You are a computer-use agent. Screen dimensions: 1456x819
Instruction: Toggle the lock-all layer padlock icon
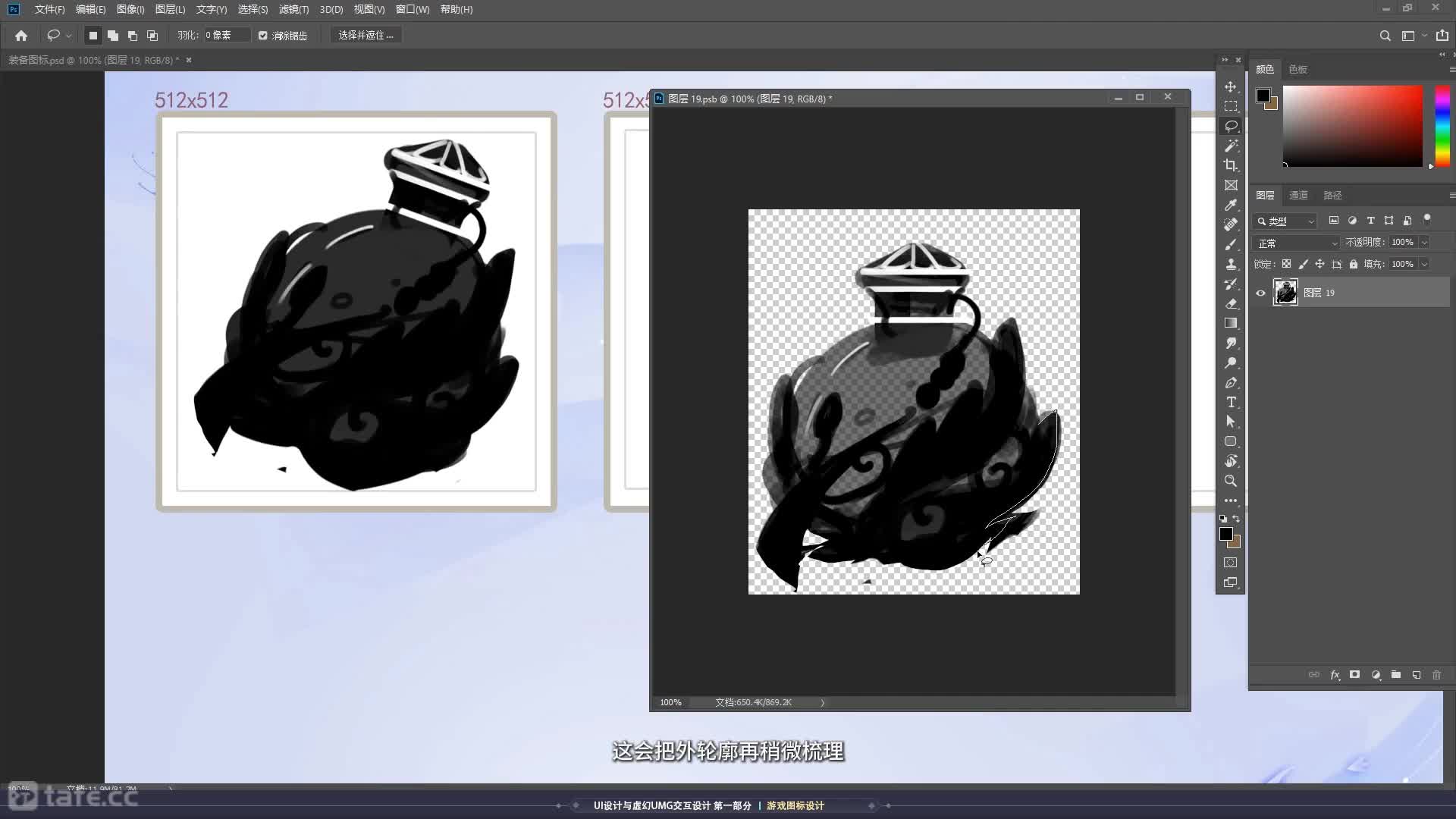click(x=1353, y=264)
